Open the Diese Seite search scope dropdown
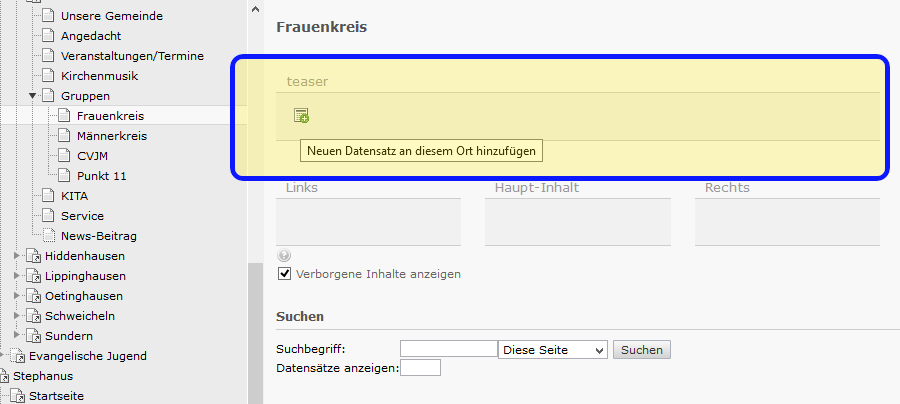 click(553, 350)
